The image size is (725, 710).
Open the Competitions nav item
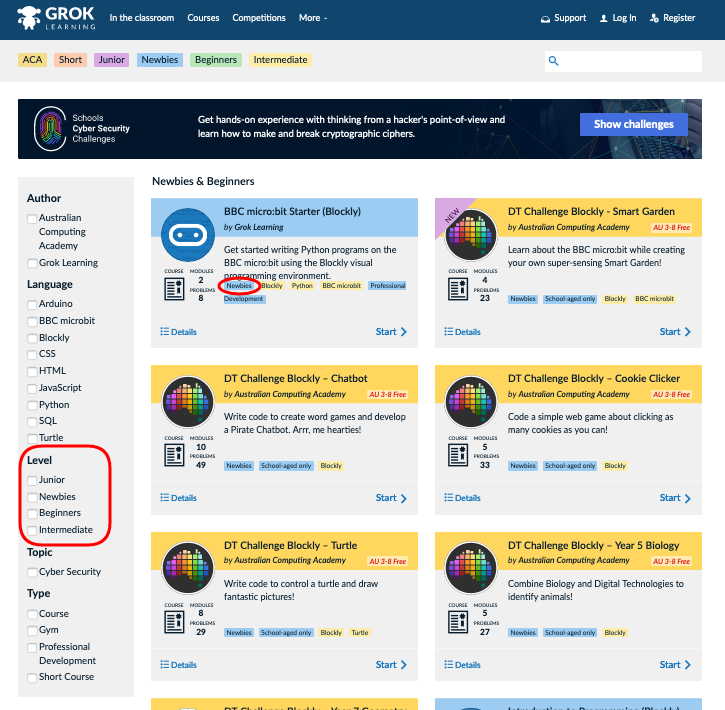259,18
